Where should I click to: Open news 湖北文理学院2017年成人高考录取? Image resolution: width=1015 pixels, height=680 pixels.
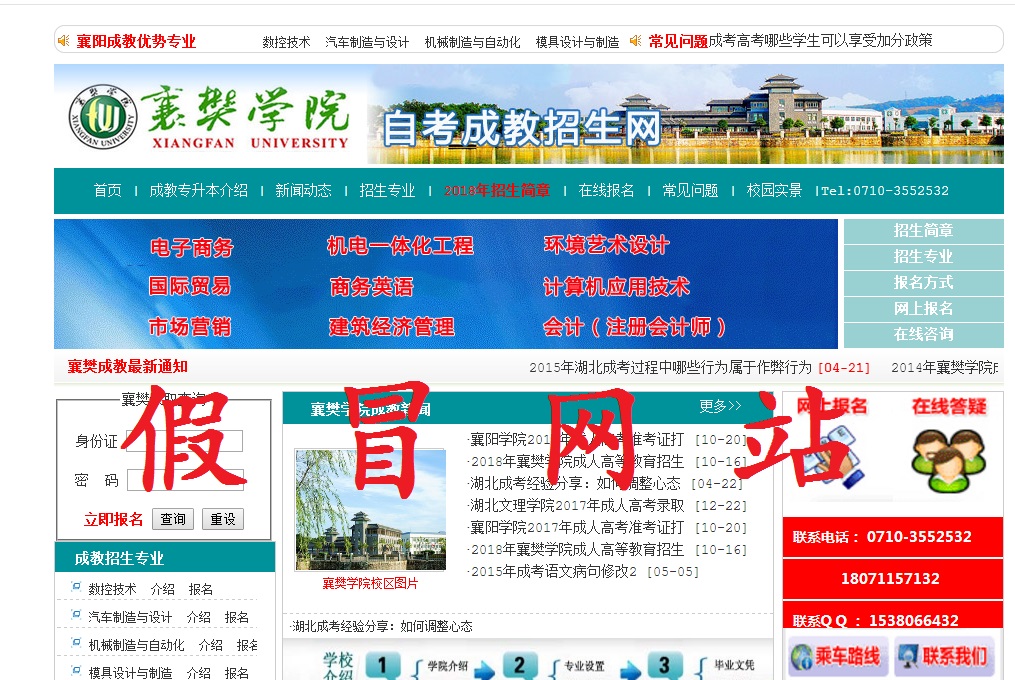pos(577,505)
